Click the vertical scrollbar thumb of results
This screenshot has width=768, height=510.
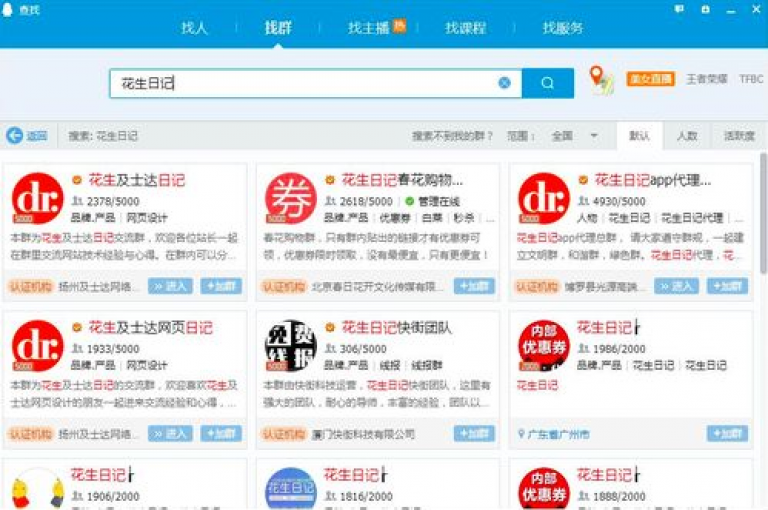[763, 213]
